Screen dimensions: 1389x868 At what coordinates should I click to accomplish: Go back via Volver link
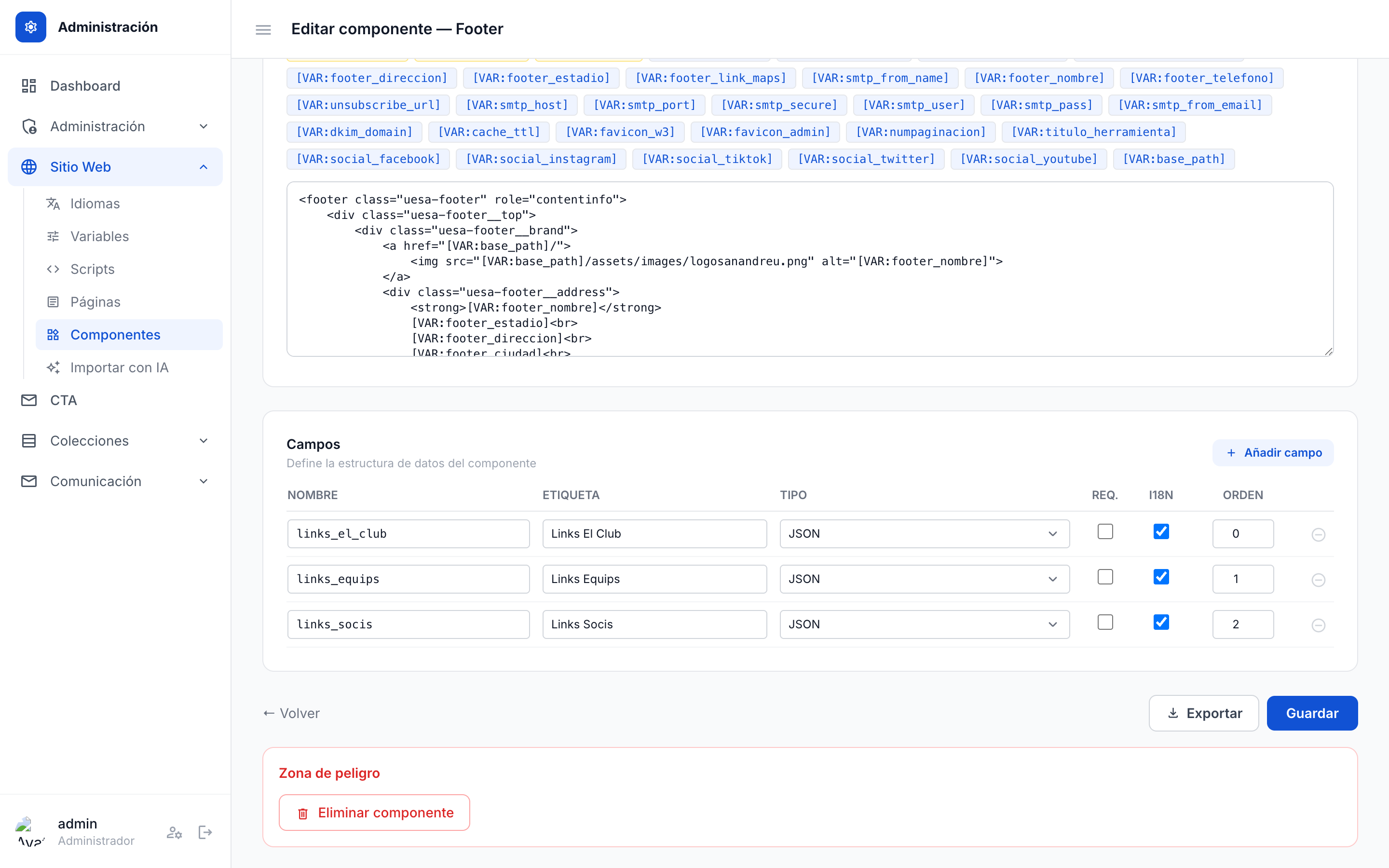[x=292, y=714]
